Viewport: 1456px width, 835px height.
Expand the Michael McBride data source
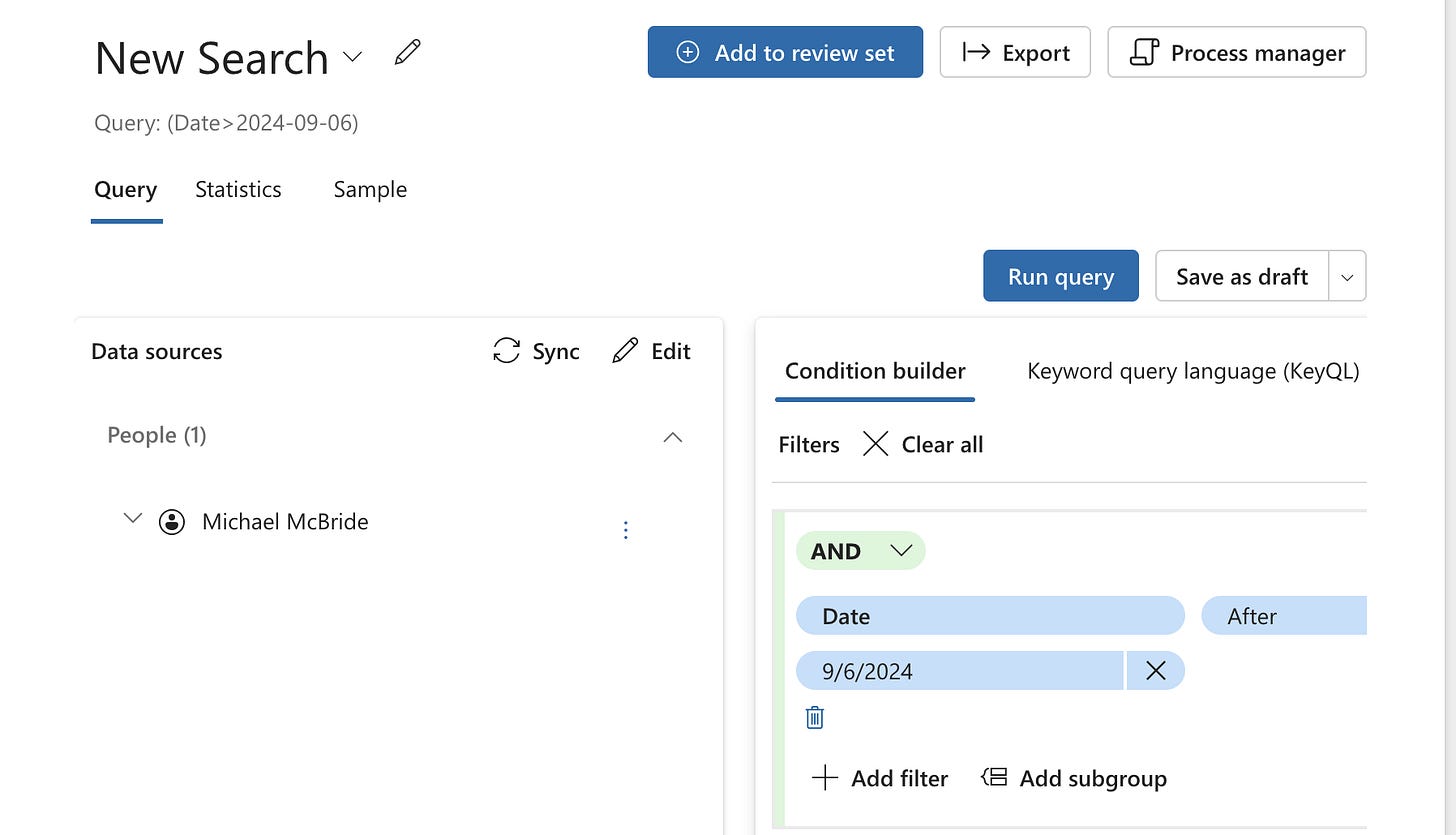pos(132,519)
